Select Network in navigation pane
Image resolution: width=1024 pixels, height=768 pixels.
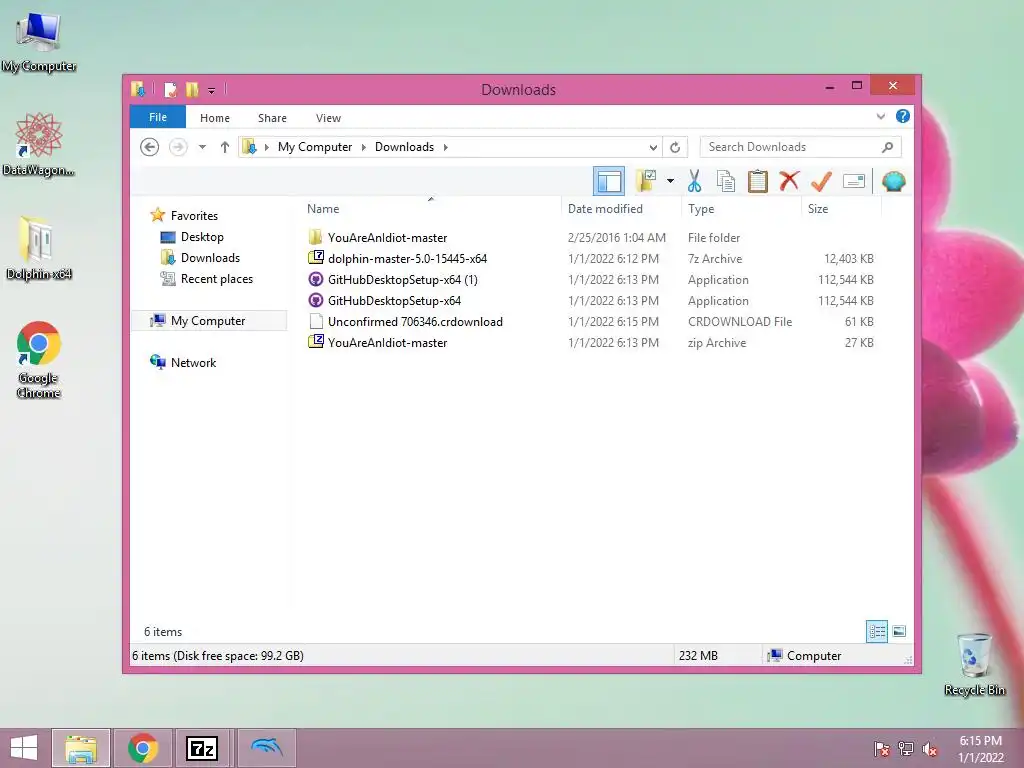193,362
